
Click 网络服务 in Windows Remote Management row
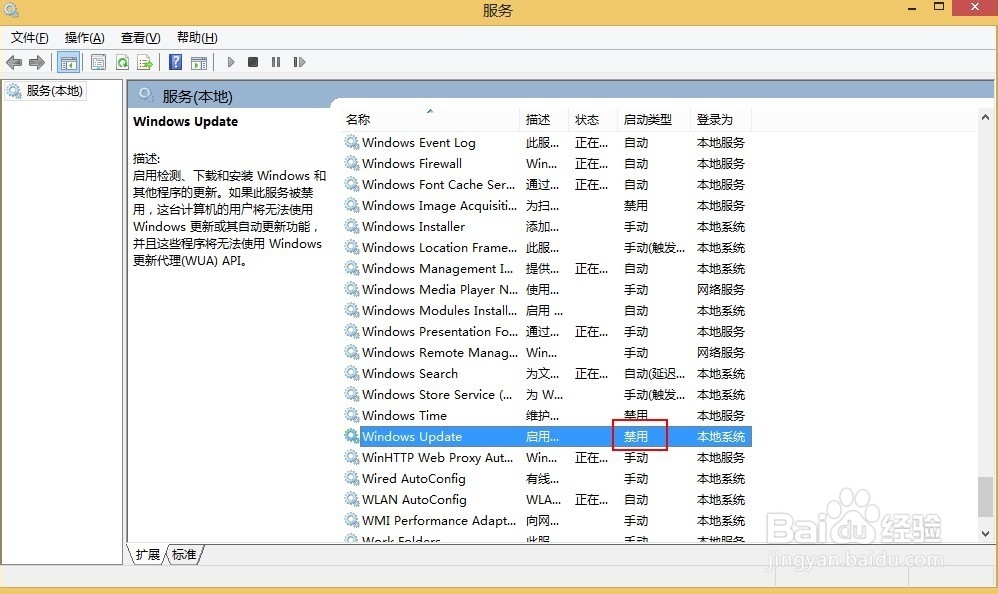click(x=720, y=353)
